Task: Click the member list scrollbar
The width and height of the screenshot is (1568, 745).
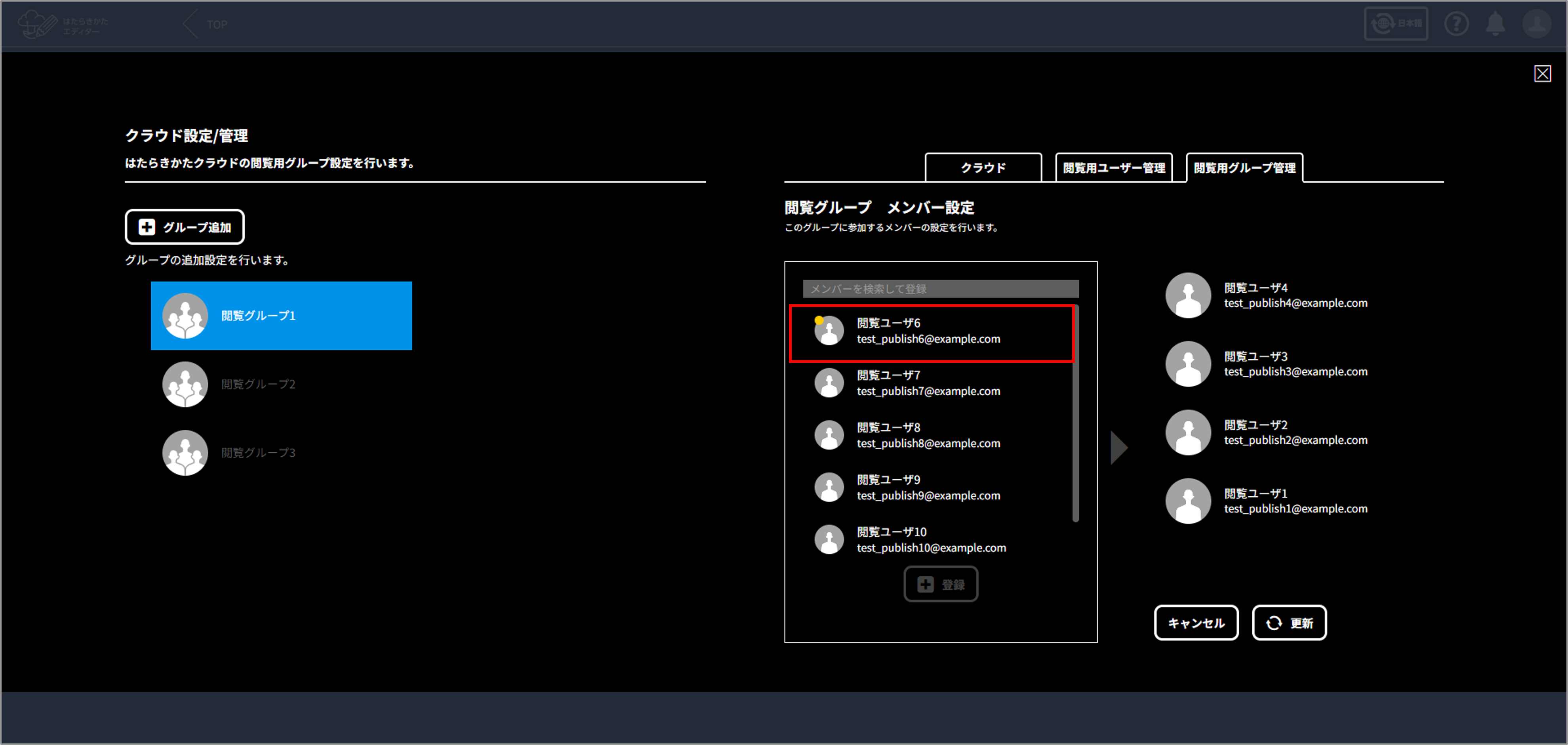Action: point(1075,414)
